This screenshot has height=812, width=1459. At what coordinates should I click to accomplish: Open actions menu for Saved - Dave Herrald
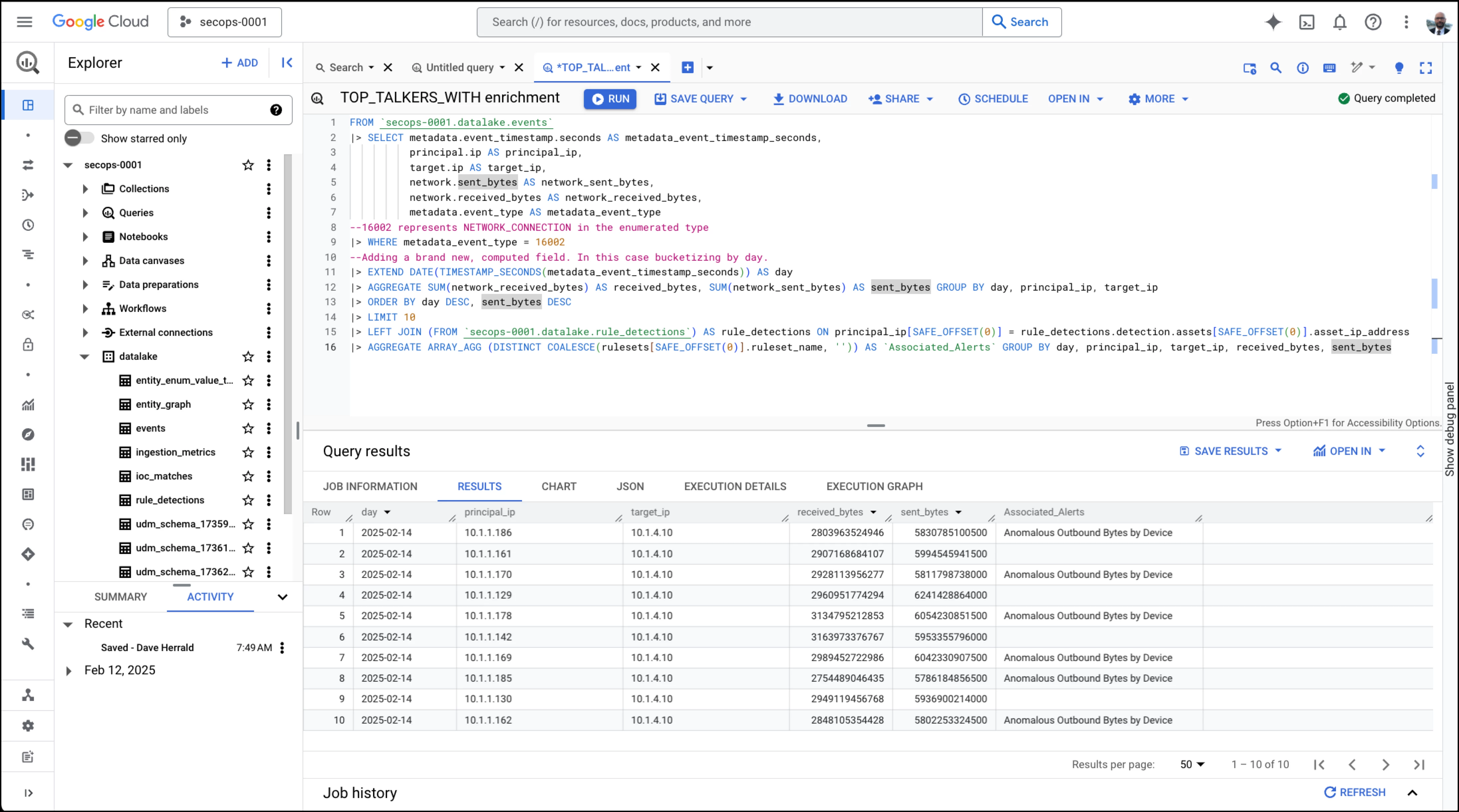pyautogui.click(x=282, y=648)
